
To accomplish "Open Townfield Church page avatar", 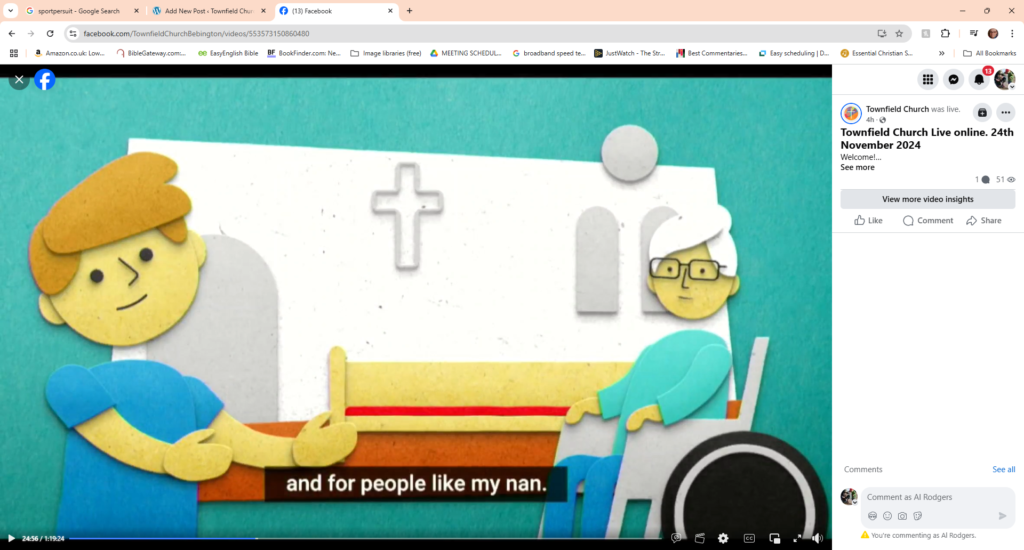I will pyautogui.click(x=851, y=114).
